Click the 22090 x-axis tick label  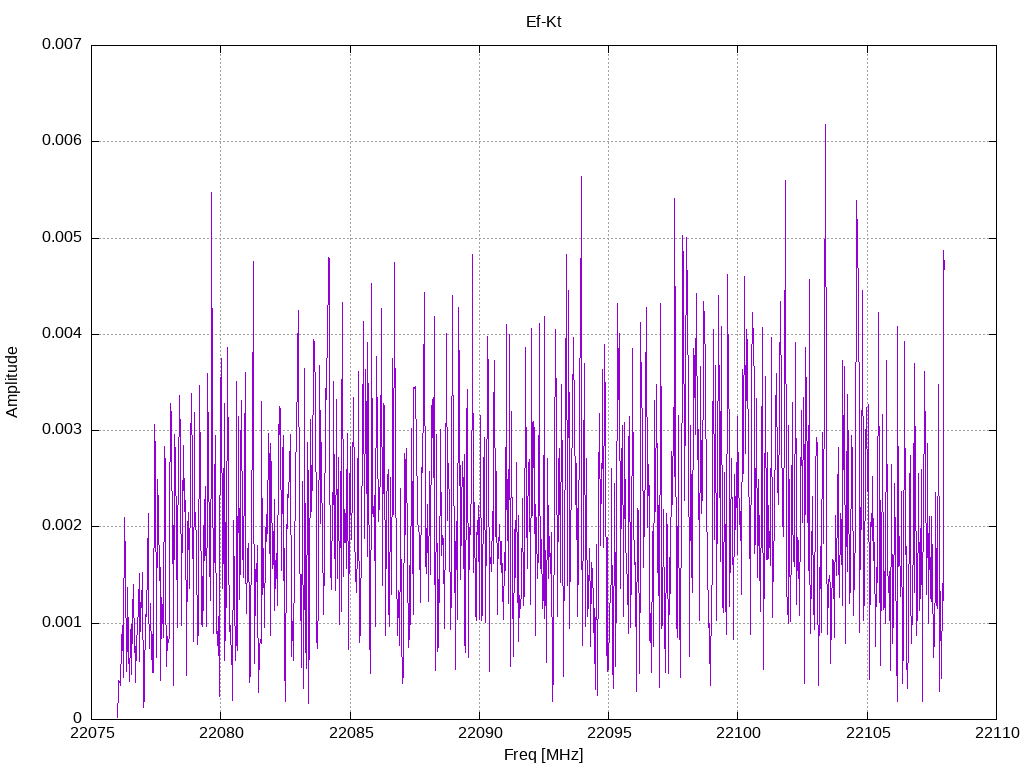click(480, 733)
